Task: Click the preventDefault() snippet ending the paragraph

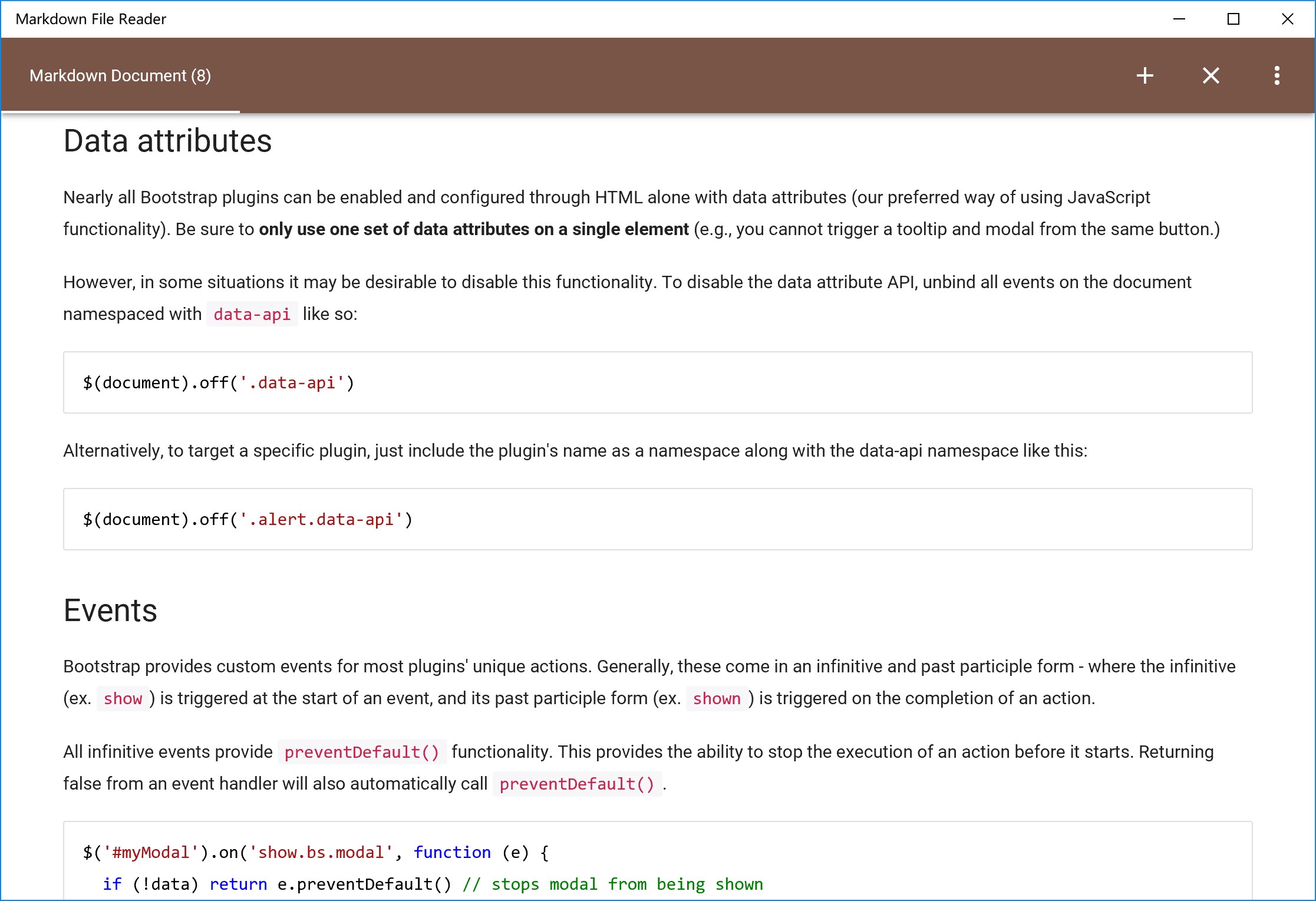Action: tap(576, 784)
